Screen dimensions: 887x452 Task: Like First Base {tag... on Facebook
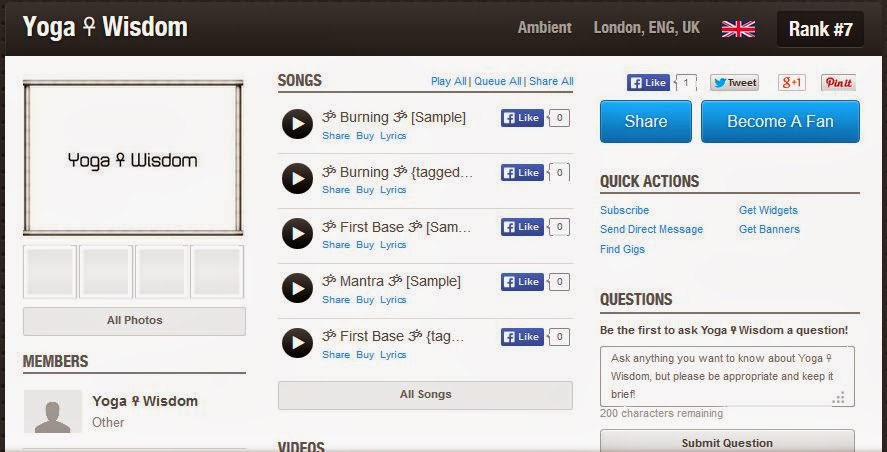point(522,337)
